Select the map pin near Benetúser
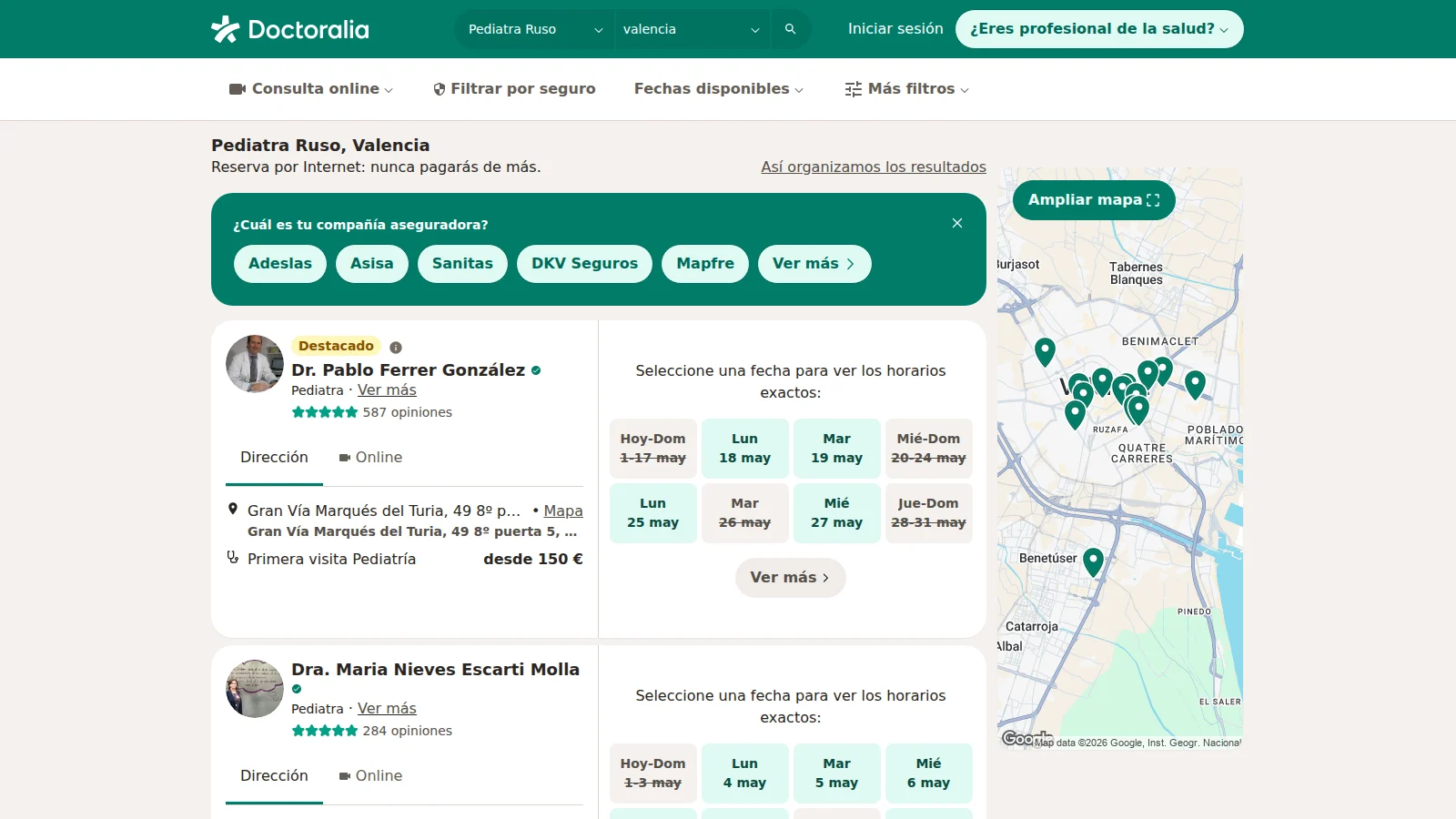Image resolution: width=1456 pixels, height=819 pixels. tap(1093, 561)
